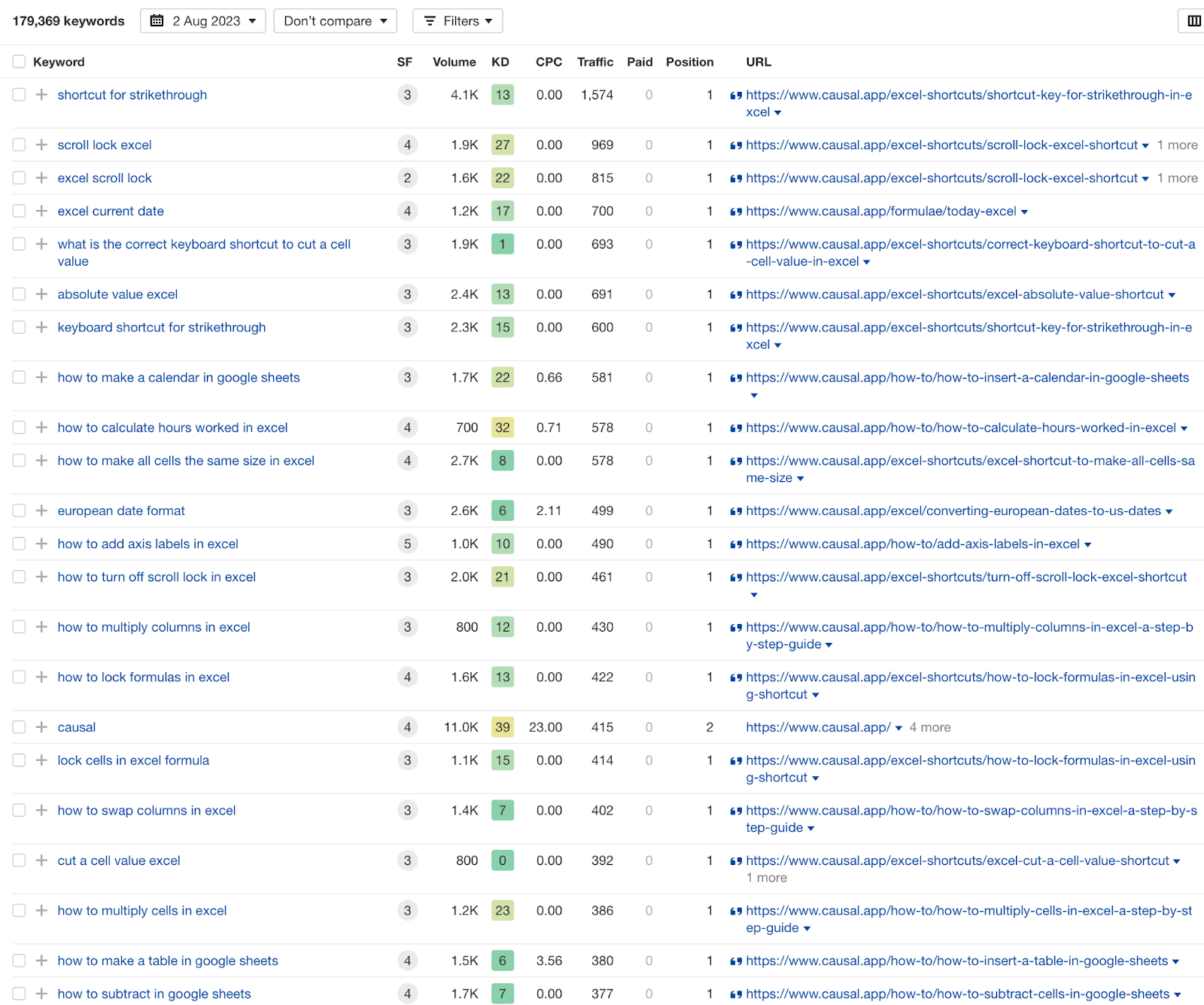Screen dimensions: 1204x1005
Task: Check the box for 'shortcut for strikethrough'
Action: [x=19, y=95]
